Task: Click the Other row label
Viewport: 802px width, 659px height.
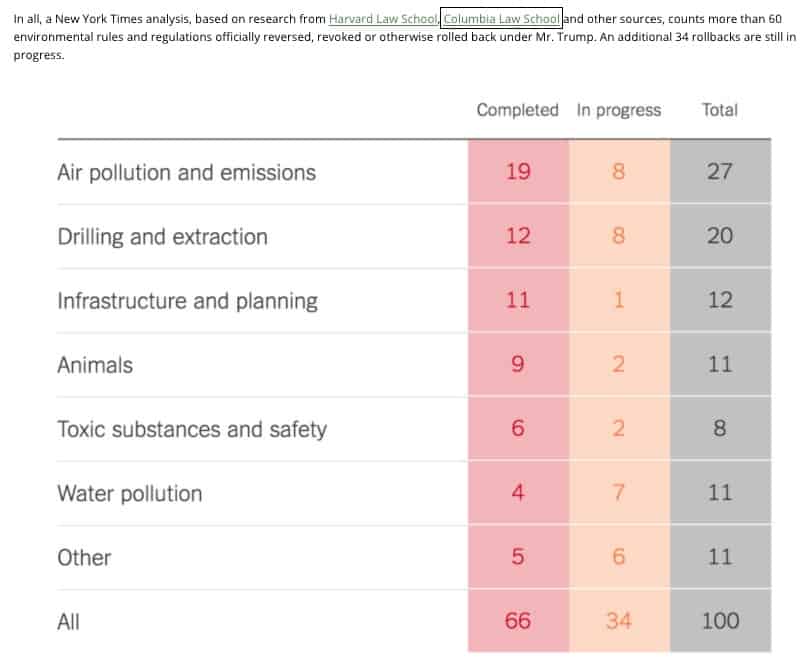Action: click(84, 557)
